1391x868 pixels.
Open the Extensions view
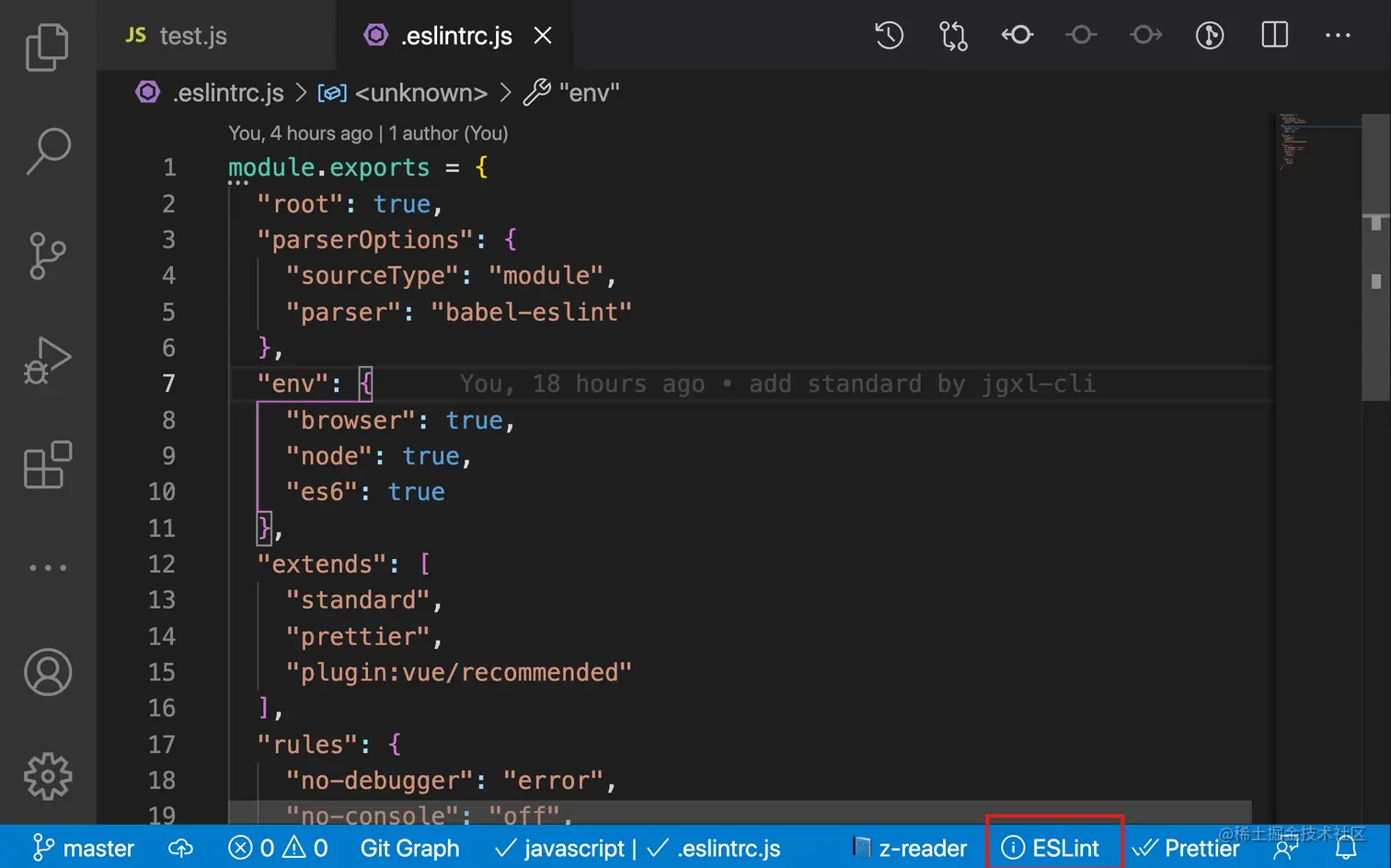pyautogui.click(x=47, y=464)
